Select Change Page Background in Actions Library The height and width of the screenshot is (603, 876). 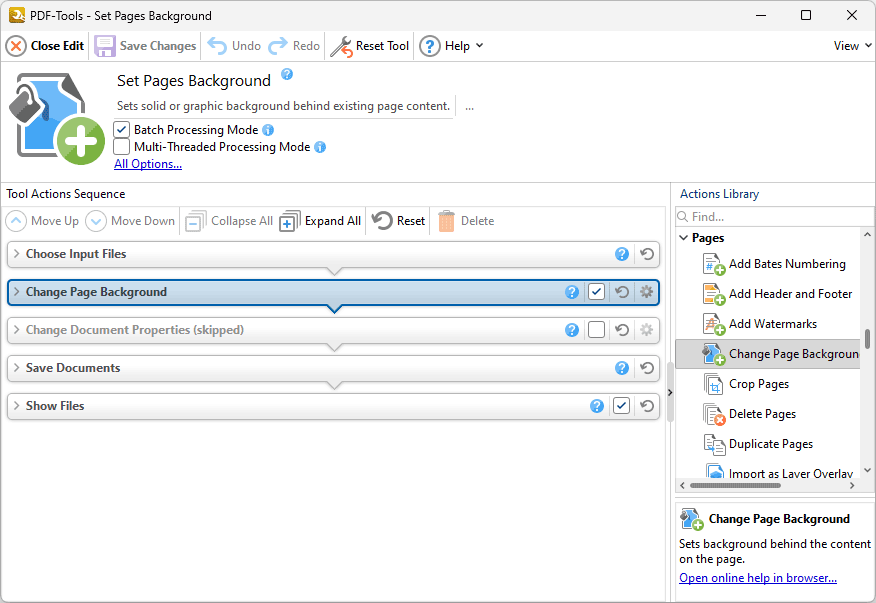point(768,354)
